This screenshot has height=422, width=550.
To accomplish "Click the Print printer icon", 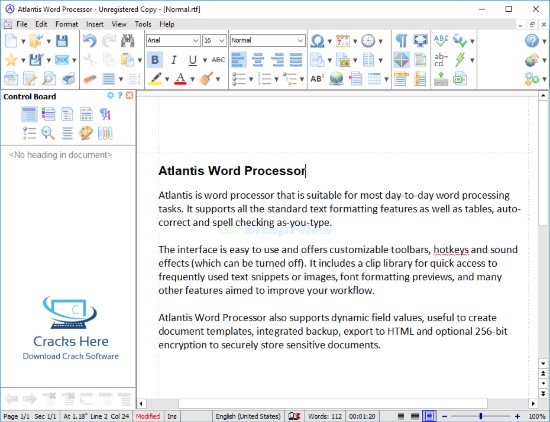I will [68, 79].
